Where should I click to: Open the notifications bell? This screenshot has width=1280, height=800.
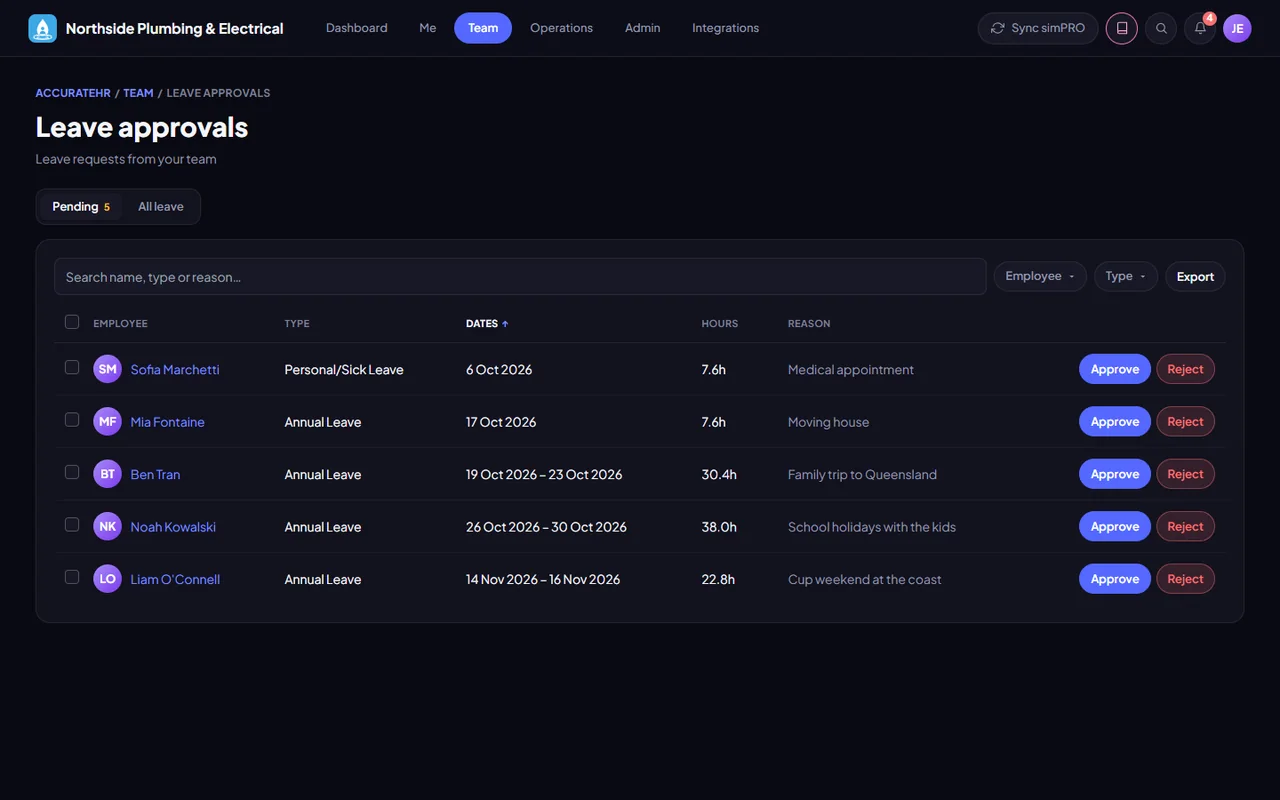point(1200,28)
